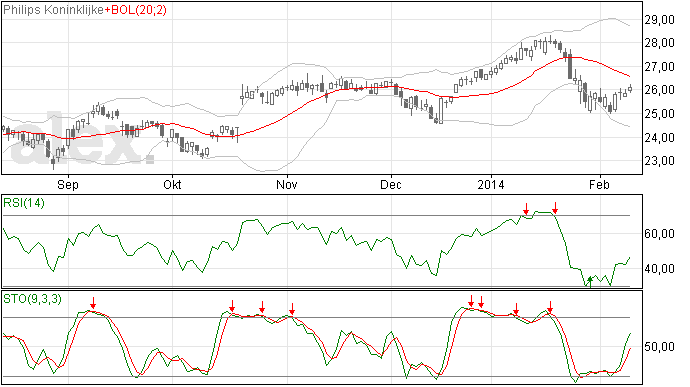Click the 25,00 price axis label
690x387 pixels.
tap(660, 114)
